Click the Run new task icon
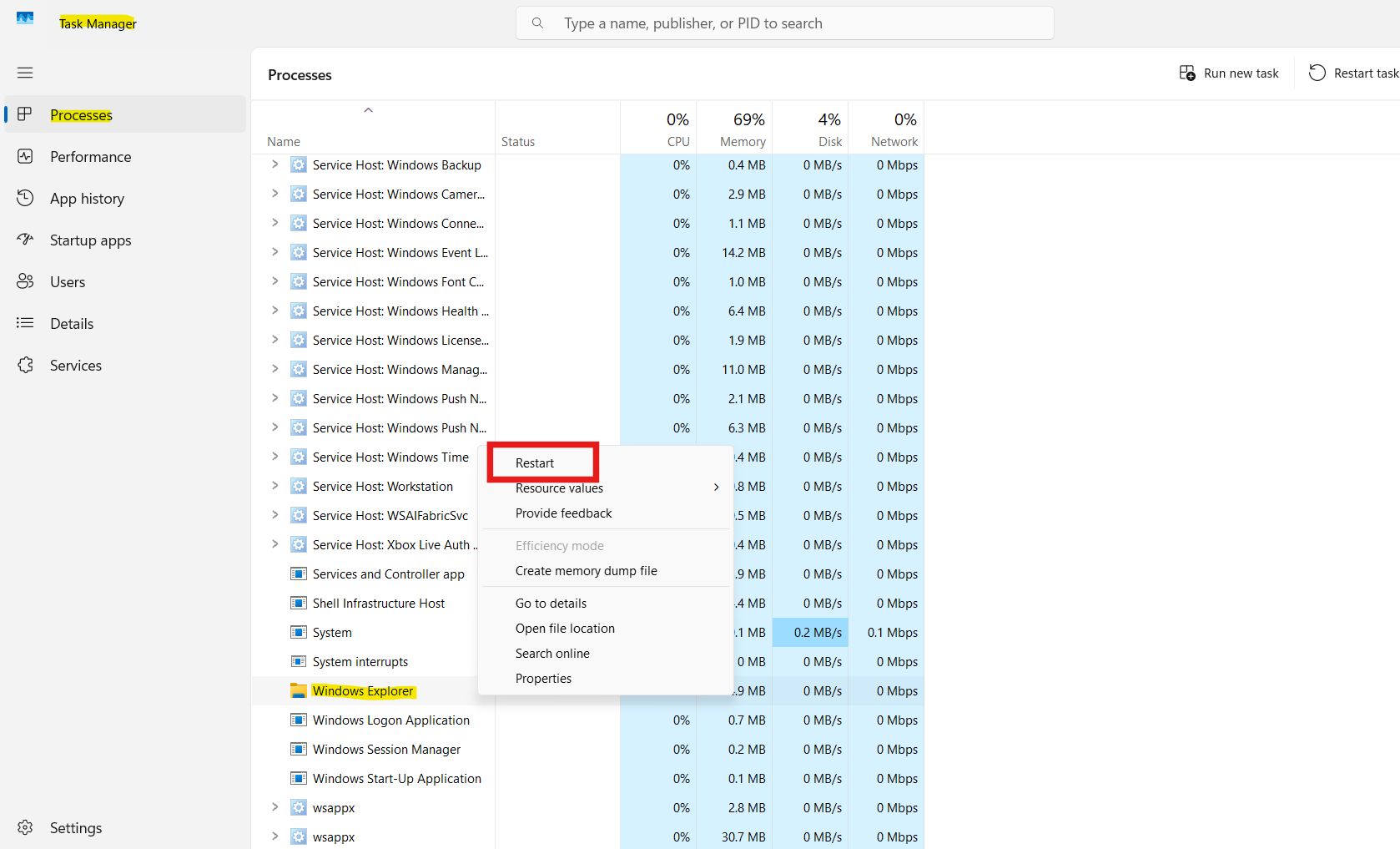The image size is (1400, 849). click(x=1187, y=73)
